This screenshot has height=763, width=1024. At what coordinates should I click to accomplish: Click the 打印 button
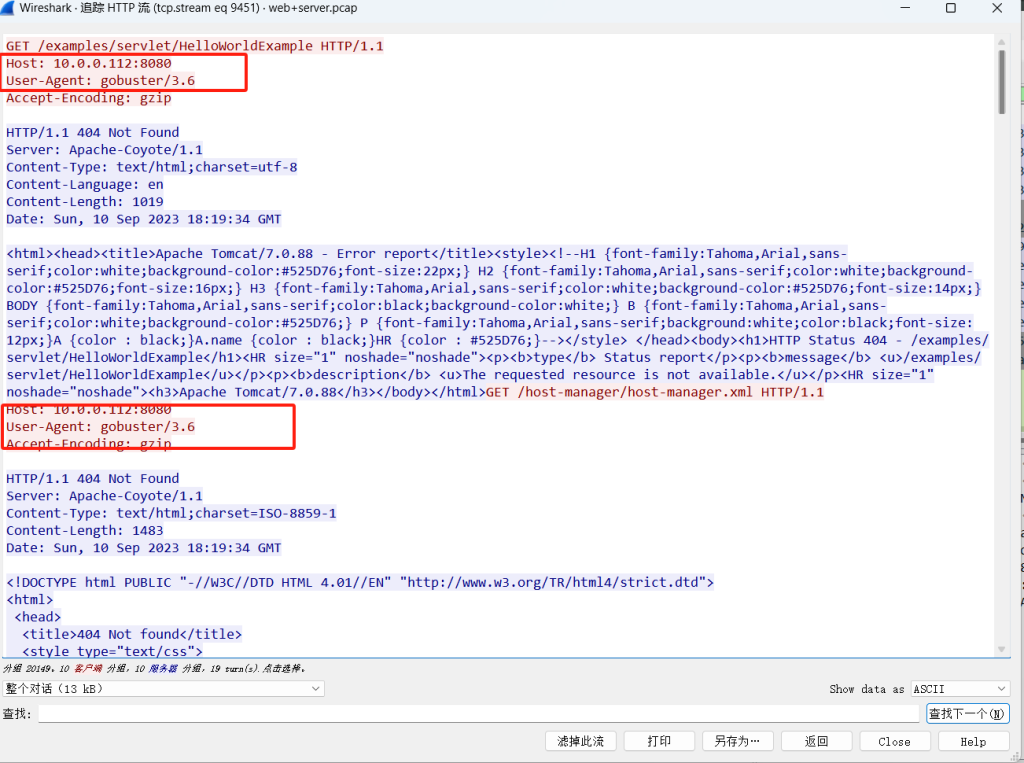[659, 741]
